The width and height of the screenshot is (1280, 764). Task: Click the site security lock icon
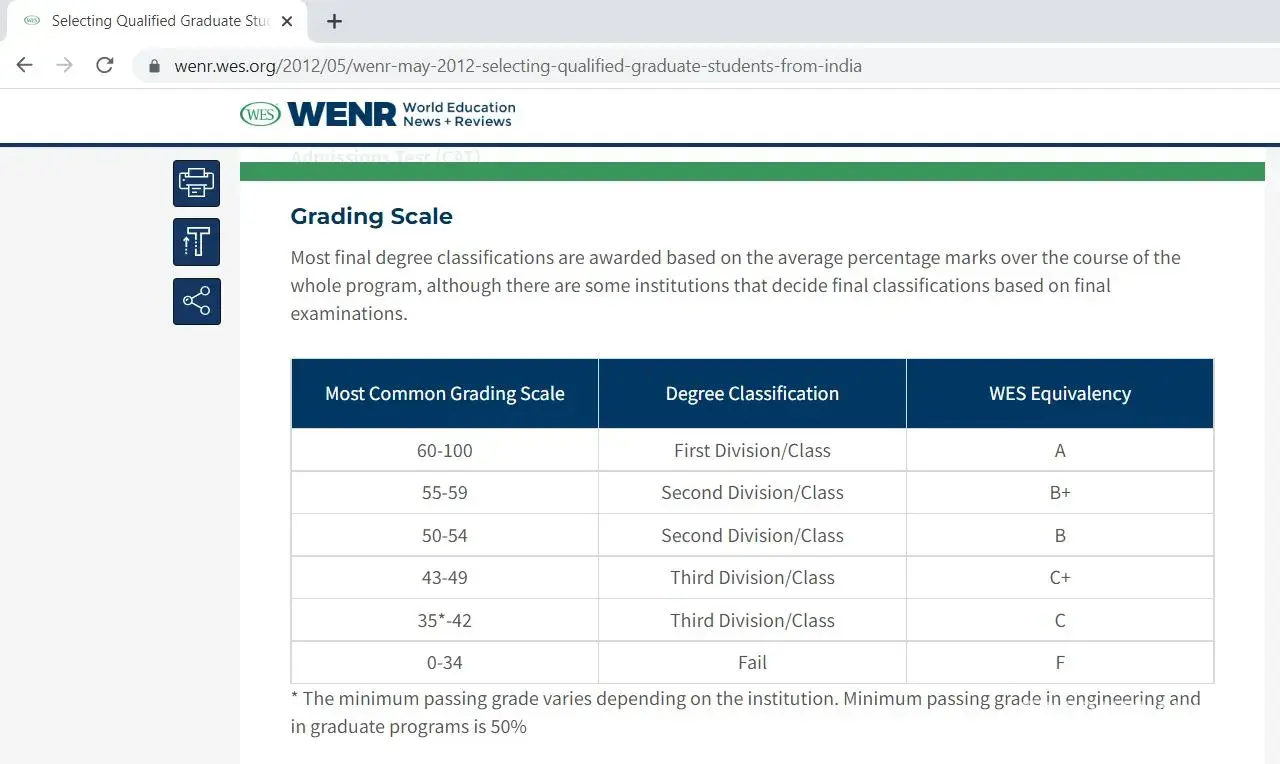click(x=154, y=67)
